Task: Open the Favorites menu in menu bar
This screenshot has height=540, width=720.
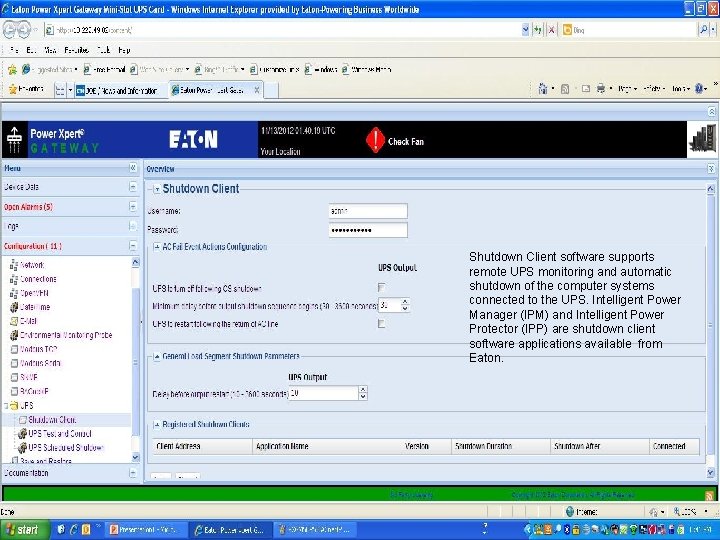Action: pyautogui.click(x=77, y=50)
